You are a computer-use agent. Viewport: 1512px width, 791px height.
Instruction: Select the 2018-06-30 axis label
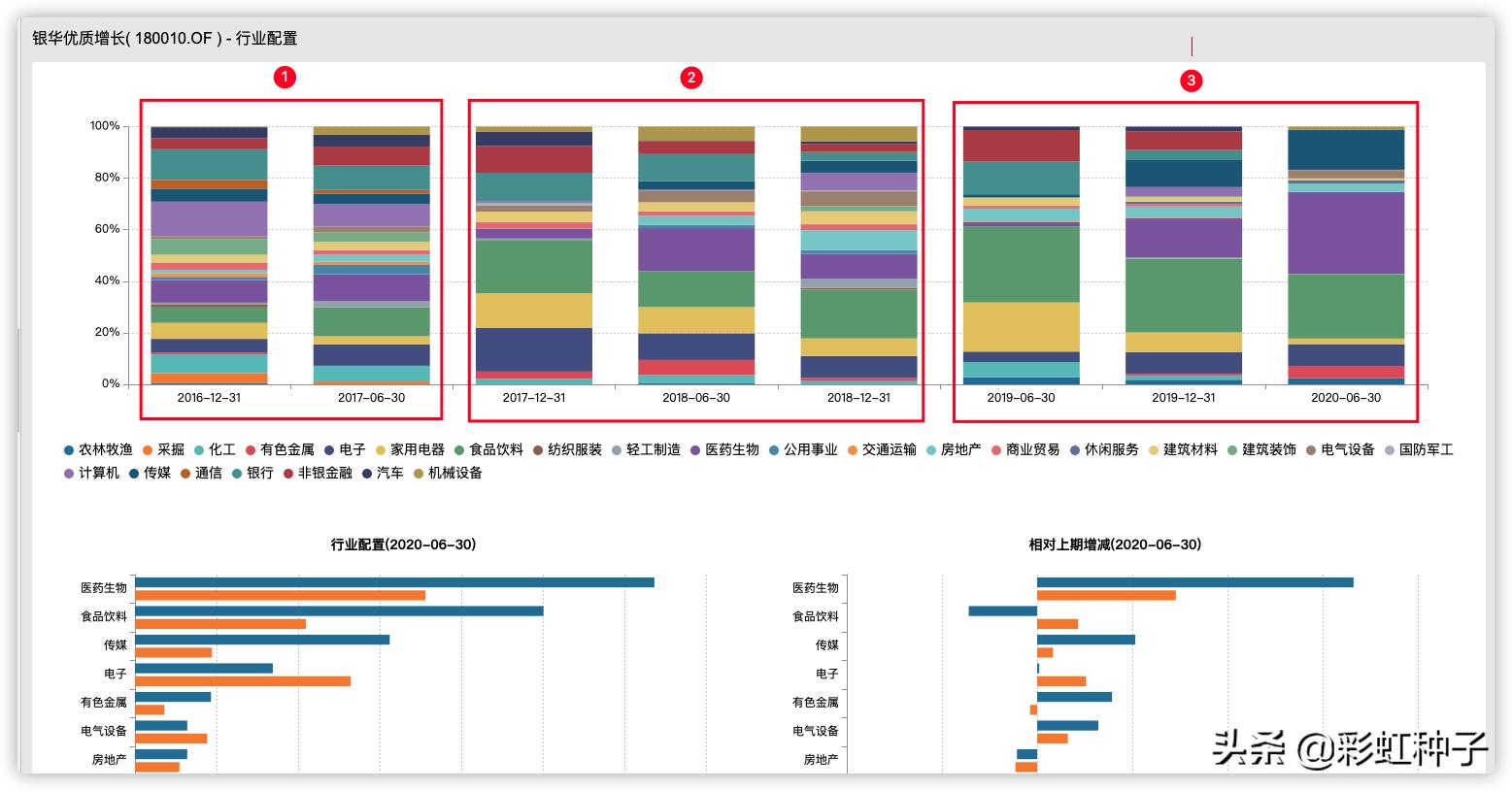[x=696, y=398]
